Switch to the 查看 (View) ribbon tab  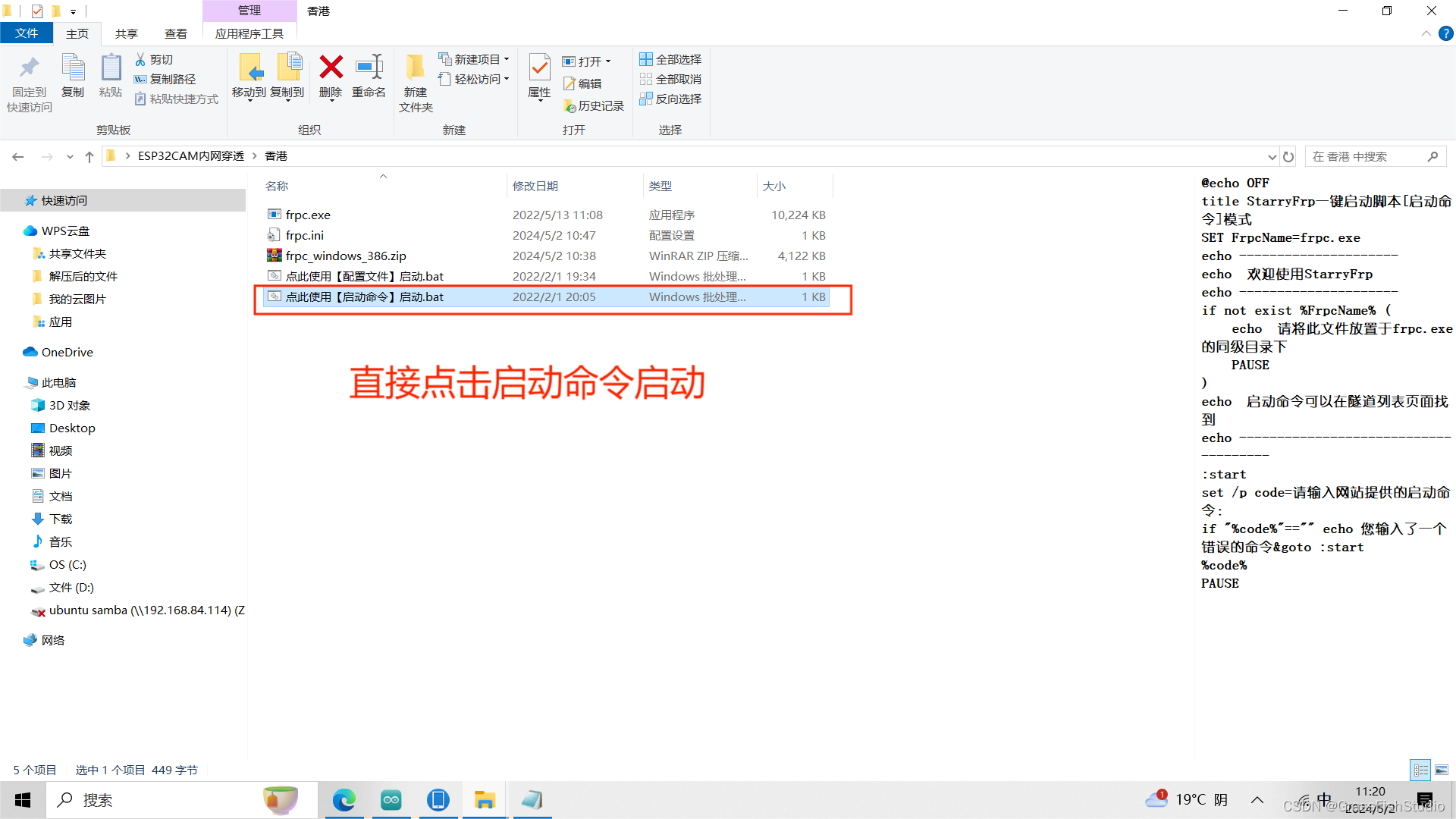pyautogui.click(x=175, y=33)
